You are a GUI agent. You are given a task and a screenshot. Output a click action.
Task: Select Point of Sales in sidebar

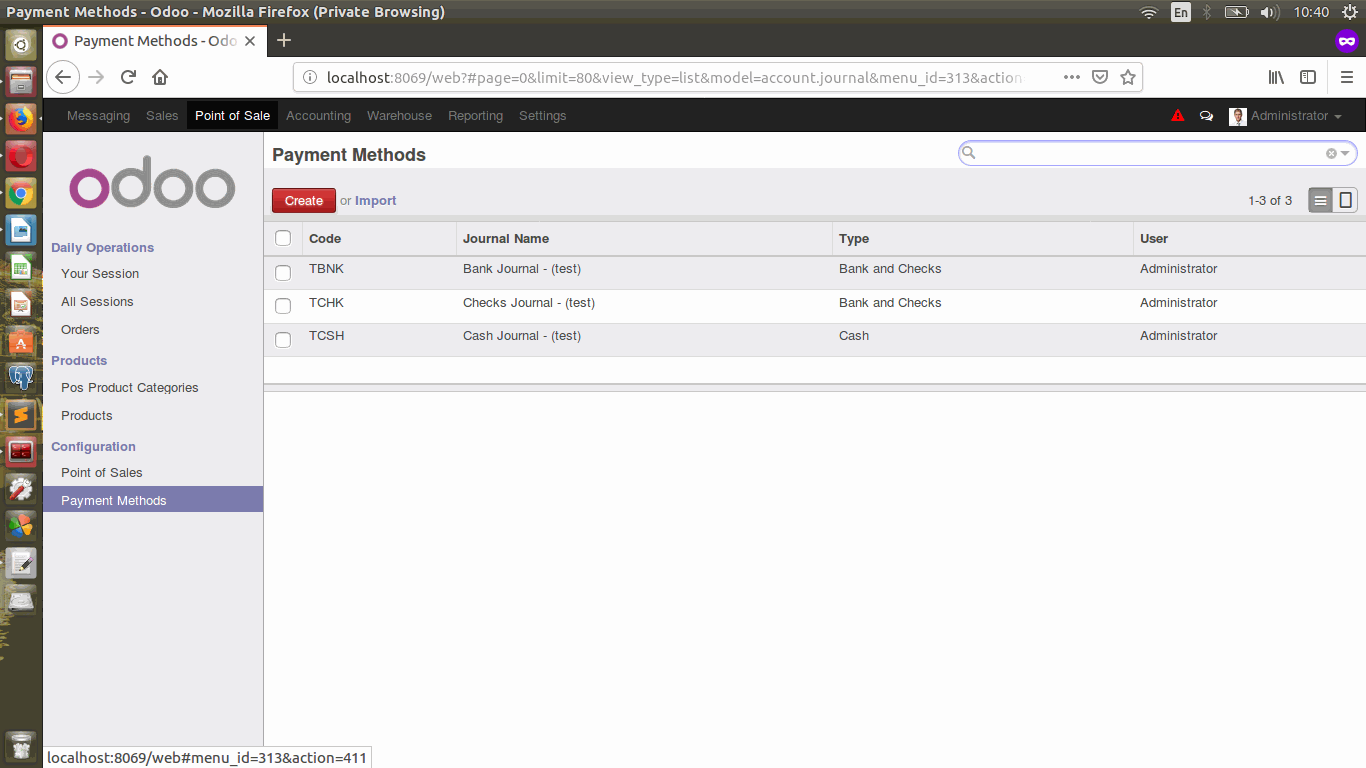102,473
